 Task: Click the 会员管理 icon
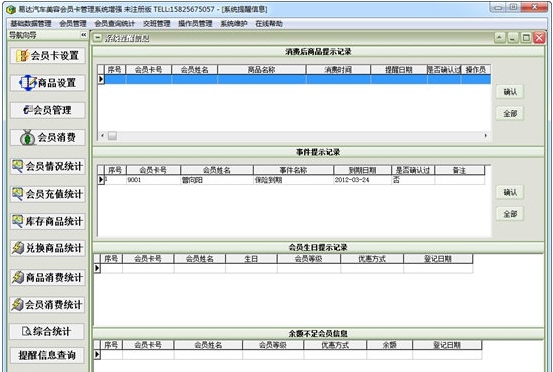tap(28, 110)
